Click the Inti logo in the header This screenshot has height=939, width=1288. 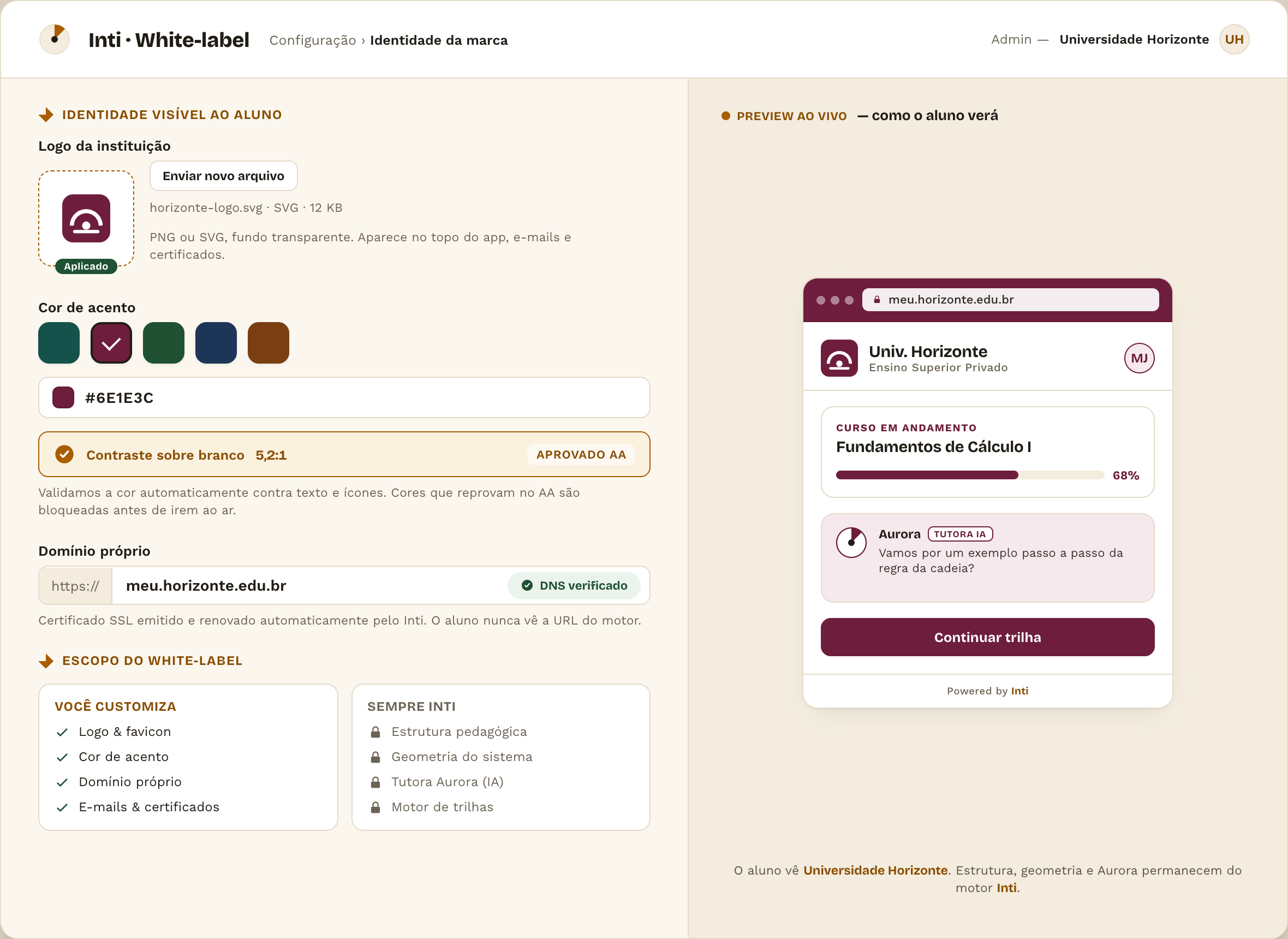[55, 39]
